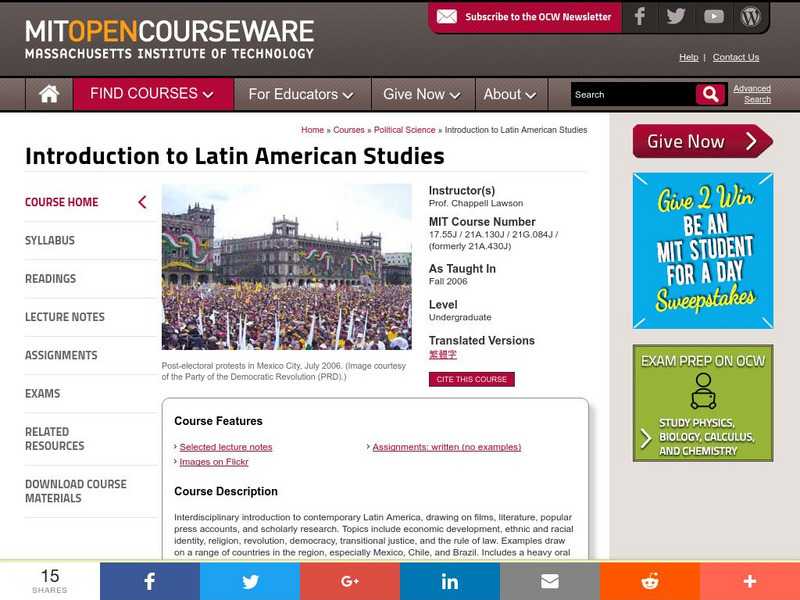Viewport: 800px width, 600px height.
Task: Share on LinkedIn in bottom share bar
Action: (450, 581)
